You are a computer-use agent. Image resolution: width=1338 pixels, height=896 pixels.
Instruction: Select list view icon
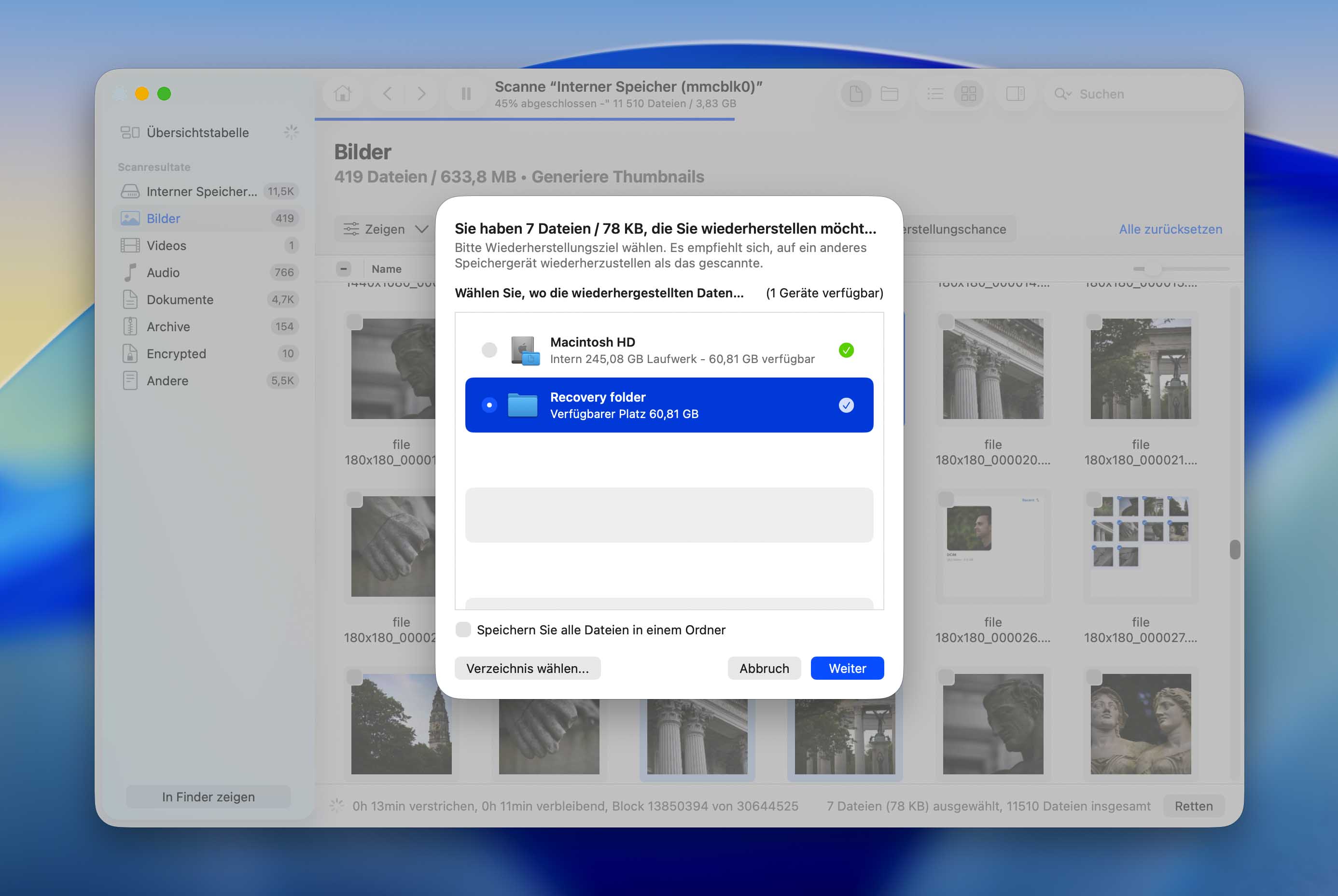pos(935,93)
